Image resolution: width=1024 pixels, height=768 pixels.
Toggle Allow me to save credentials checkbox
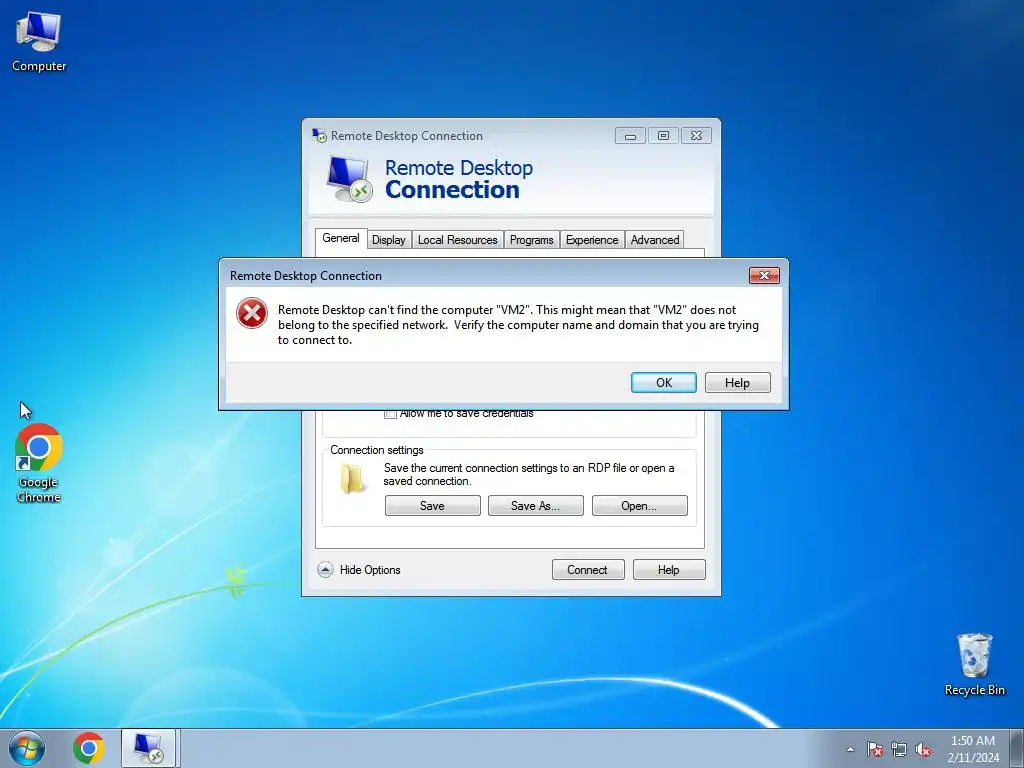tap(391, 414)
